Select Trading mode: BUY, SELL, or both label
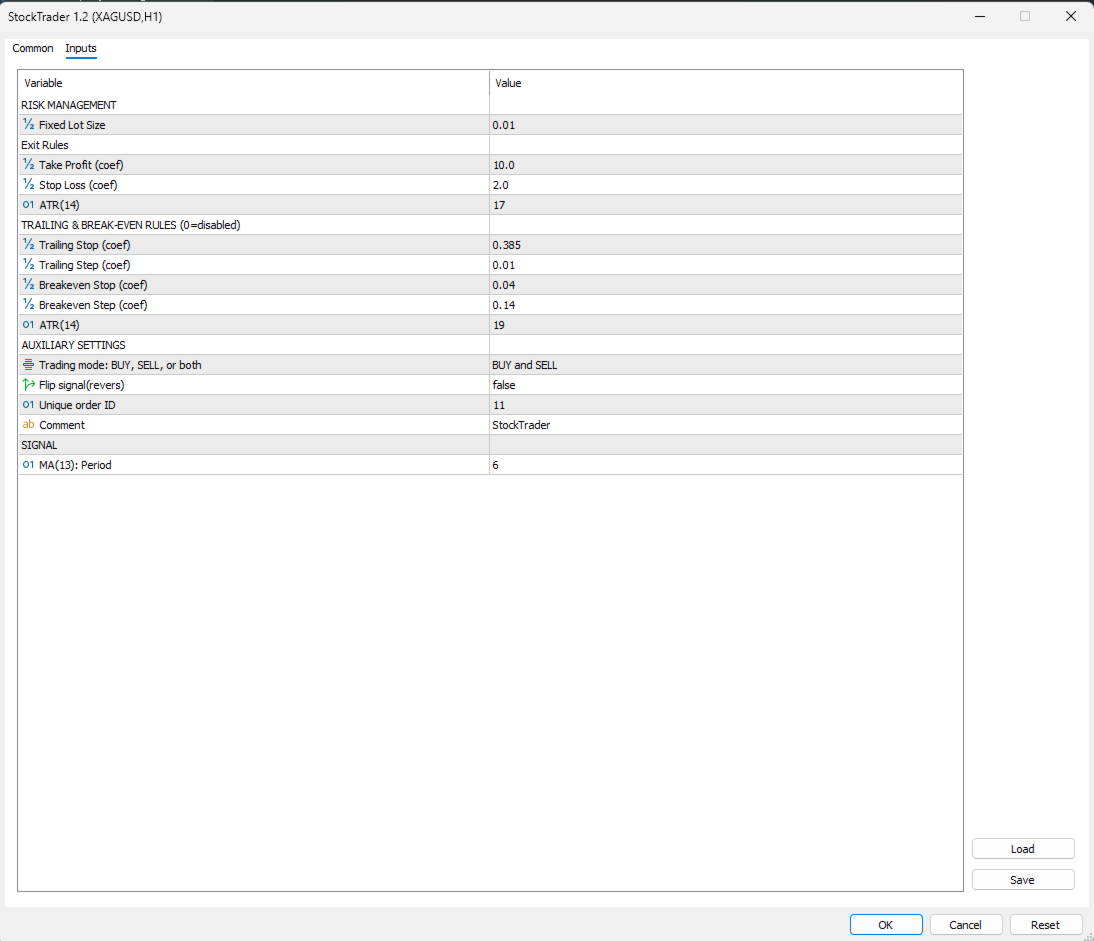Image resolution: width=1094 pixels, height=941 pixels. (120, 365)
